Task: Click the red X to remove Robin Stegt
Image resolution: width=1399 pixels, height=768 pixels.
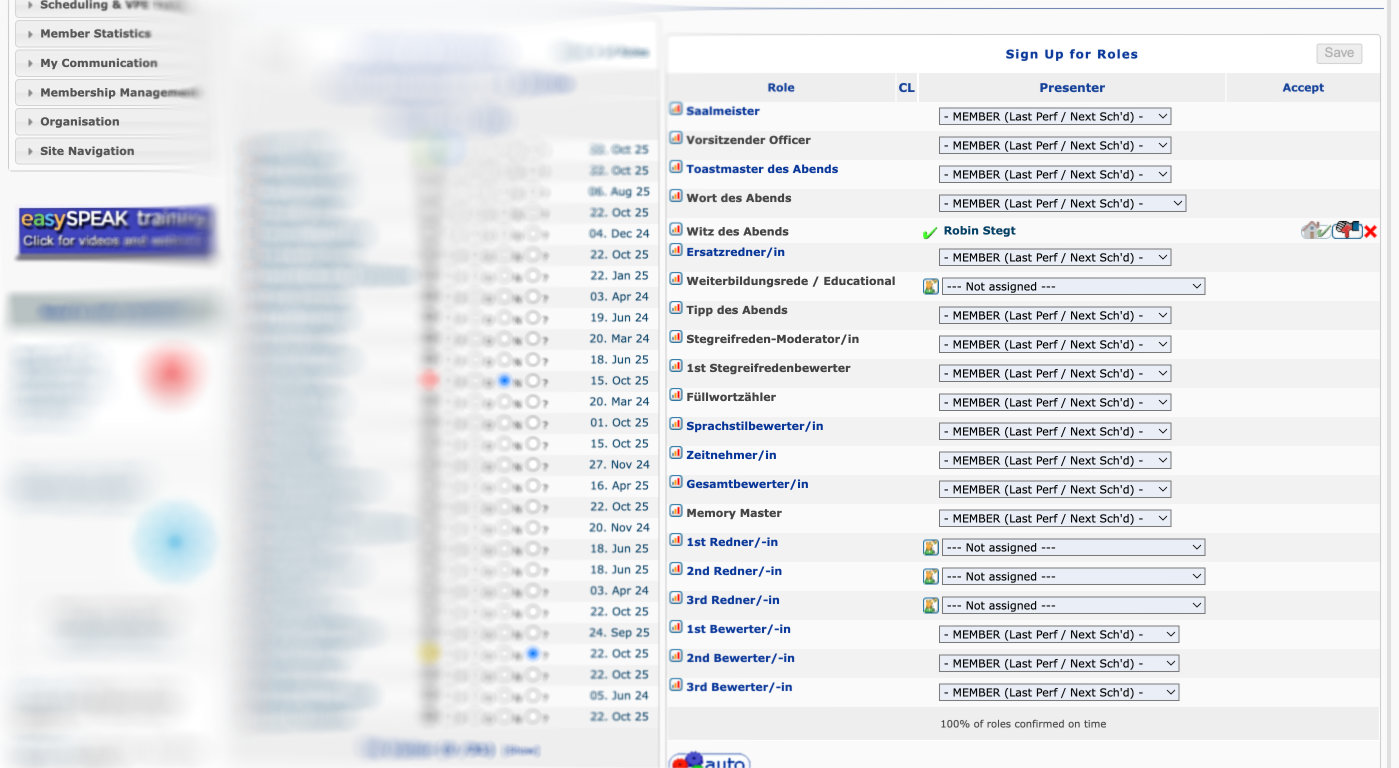Action: [x=1370, y=231]
